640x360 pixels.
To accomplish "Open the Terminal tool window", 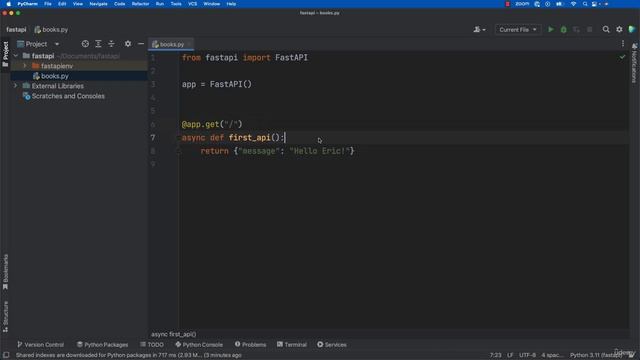I will pyautogui.click(x=292, y=344).
